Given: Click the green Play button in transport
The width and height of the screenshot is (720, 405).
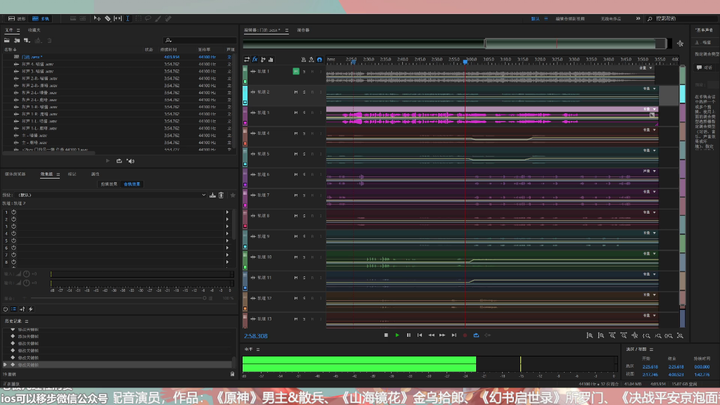Looking at the screenshot, I should click(x=397, y=335).
